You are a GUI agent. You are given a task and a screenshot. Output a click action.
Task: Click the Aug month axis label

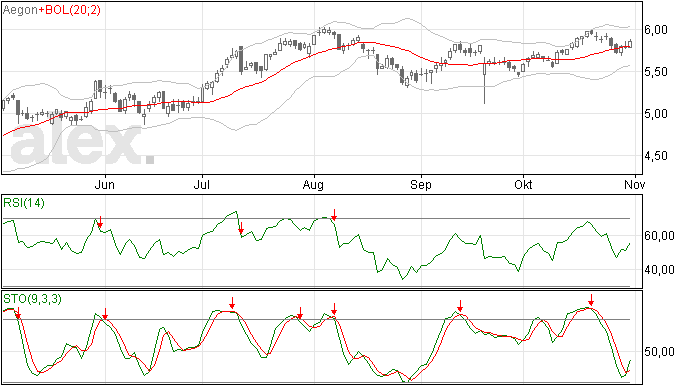pos(313,185)
